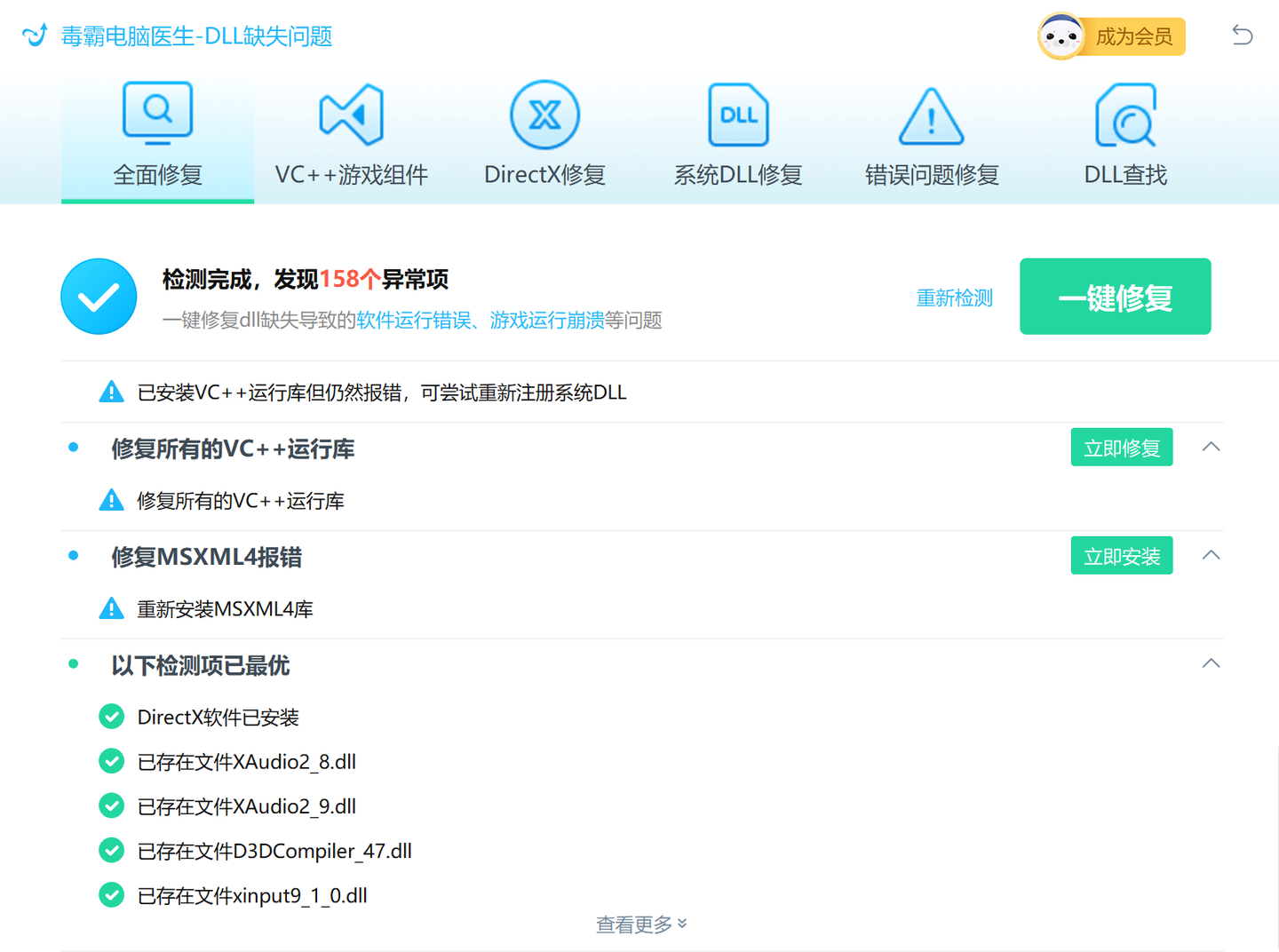Click the 软件运行错误 link text
Viewport: 1279px width, 952px height.
[x=414, y=321]
